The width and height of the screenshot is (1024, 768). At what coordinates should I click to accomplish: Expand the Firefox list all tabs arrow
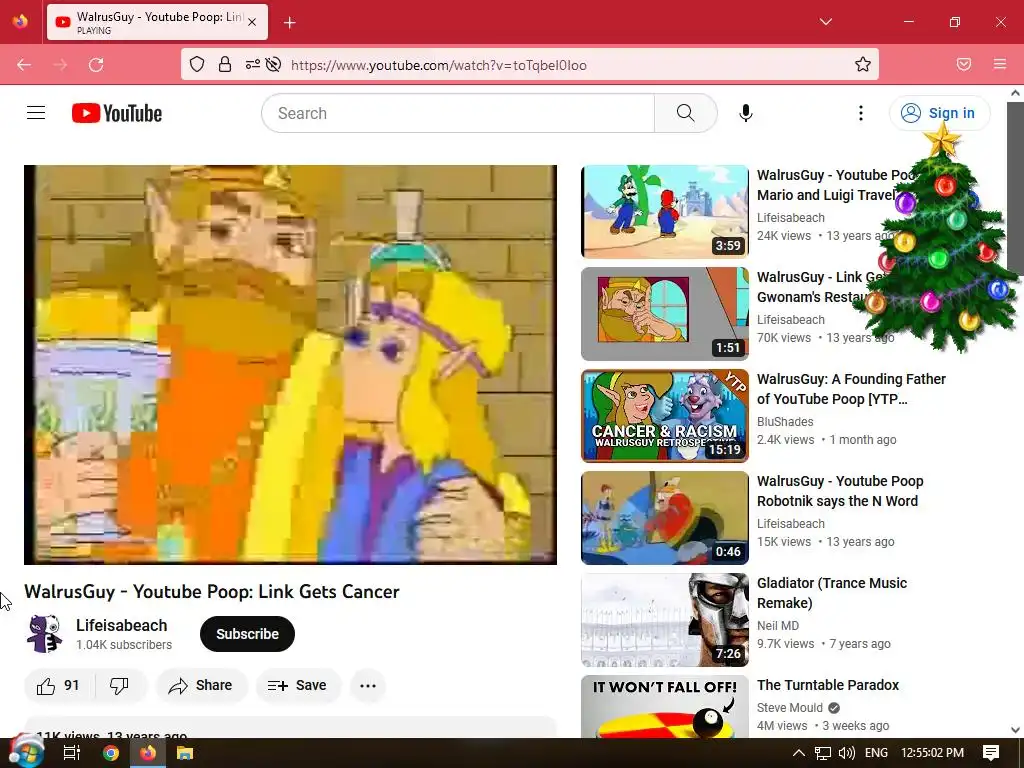point(825,22)
